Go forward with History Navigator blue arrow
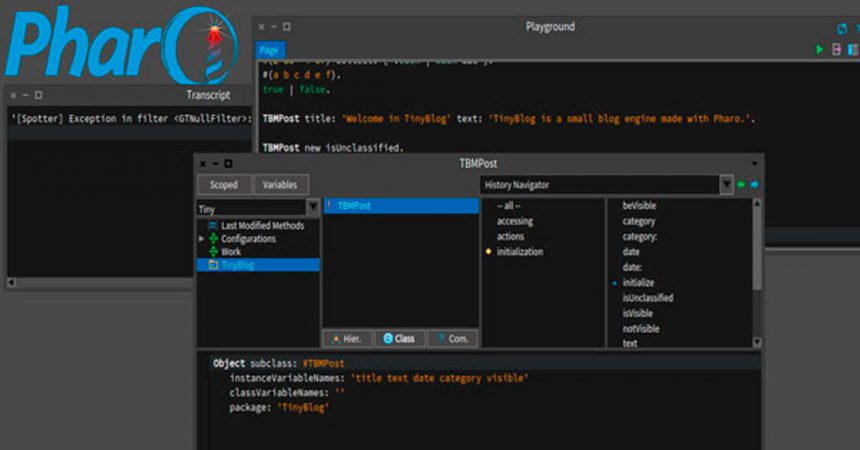This screenshot has height=450, width=860. [x=754, y=185]
